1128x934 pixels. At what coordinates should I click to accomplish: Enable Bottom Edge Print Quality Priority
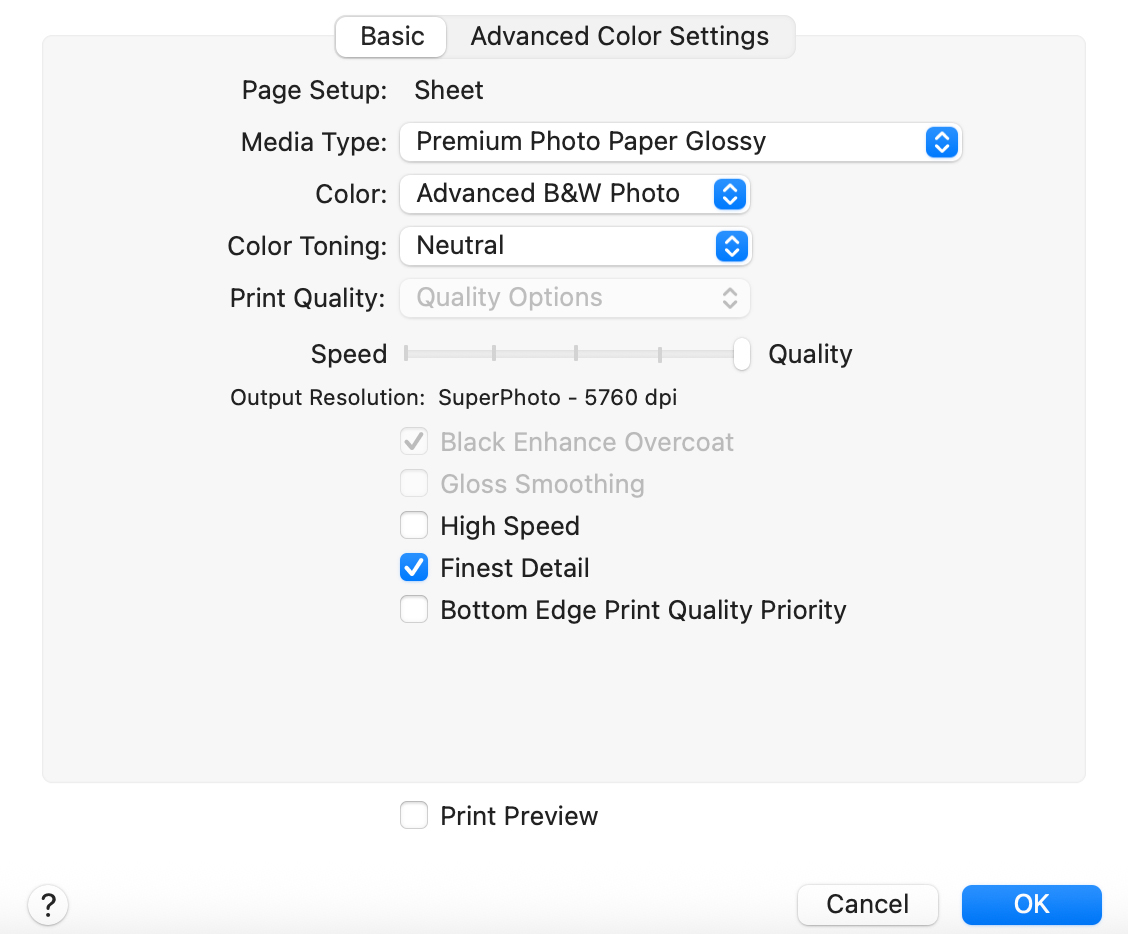pyautogui.click(x=414, y=609)
